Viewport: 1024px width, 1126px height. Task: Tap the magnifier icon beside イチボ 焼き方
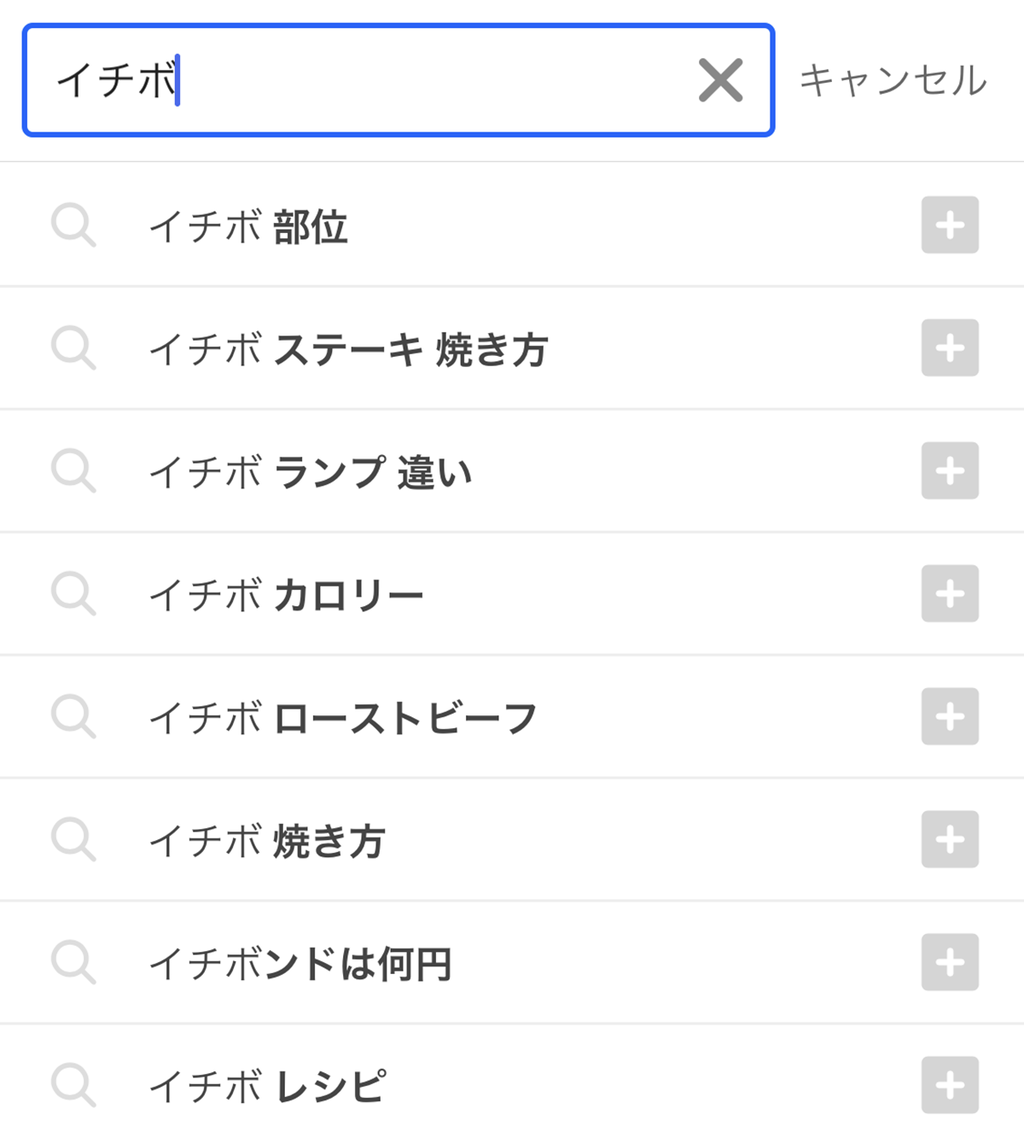(x=73, y=840)
